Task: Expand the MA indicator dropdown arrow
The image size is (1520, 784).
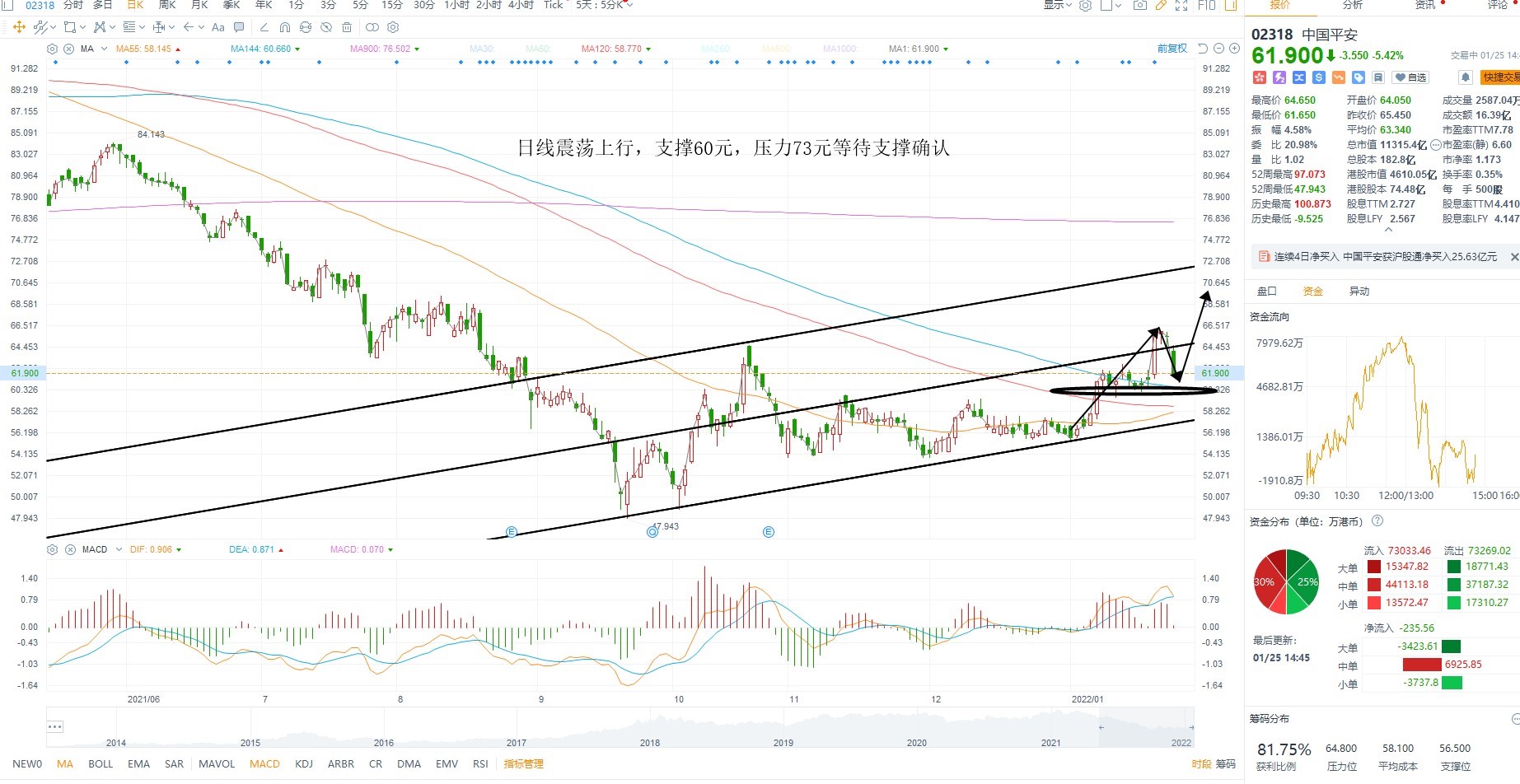Action: pyautogui.click(x=104, y=49)
